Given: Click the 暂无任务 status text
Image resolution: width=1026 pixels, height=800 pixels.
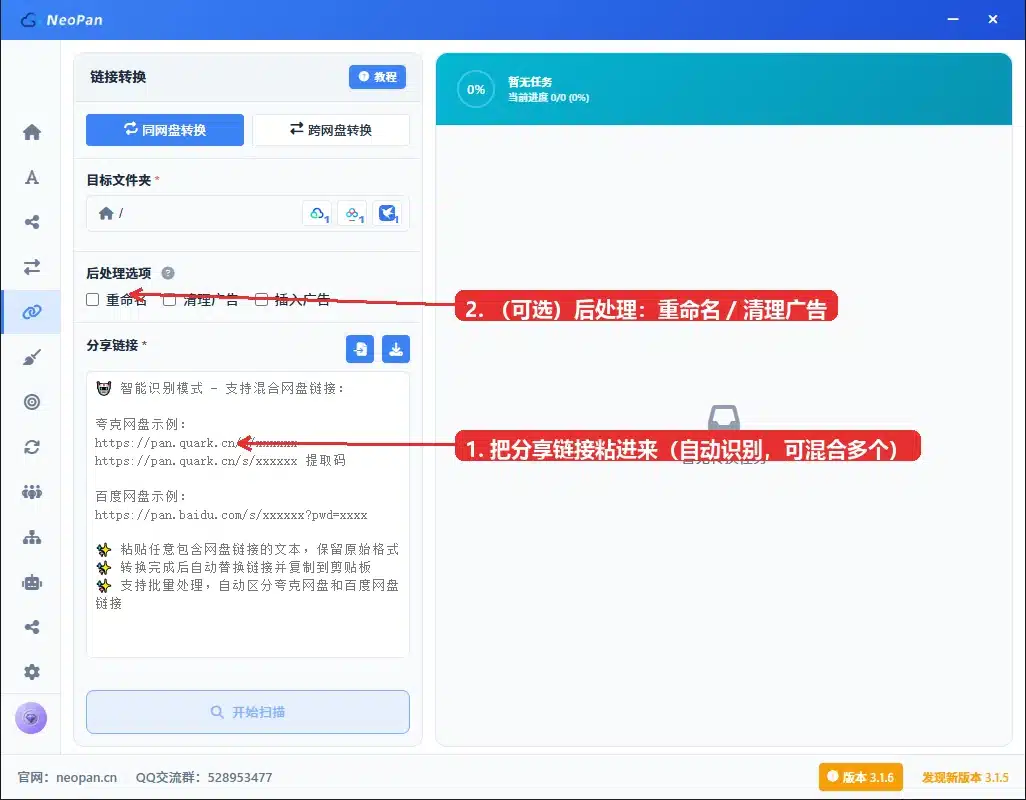Looking at the screenshot, I should coord(530,82).
